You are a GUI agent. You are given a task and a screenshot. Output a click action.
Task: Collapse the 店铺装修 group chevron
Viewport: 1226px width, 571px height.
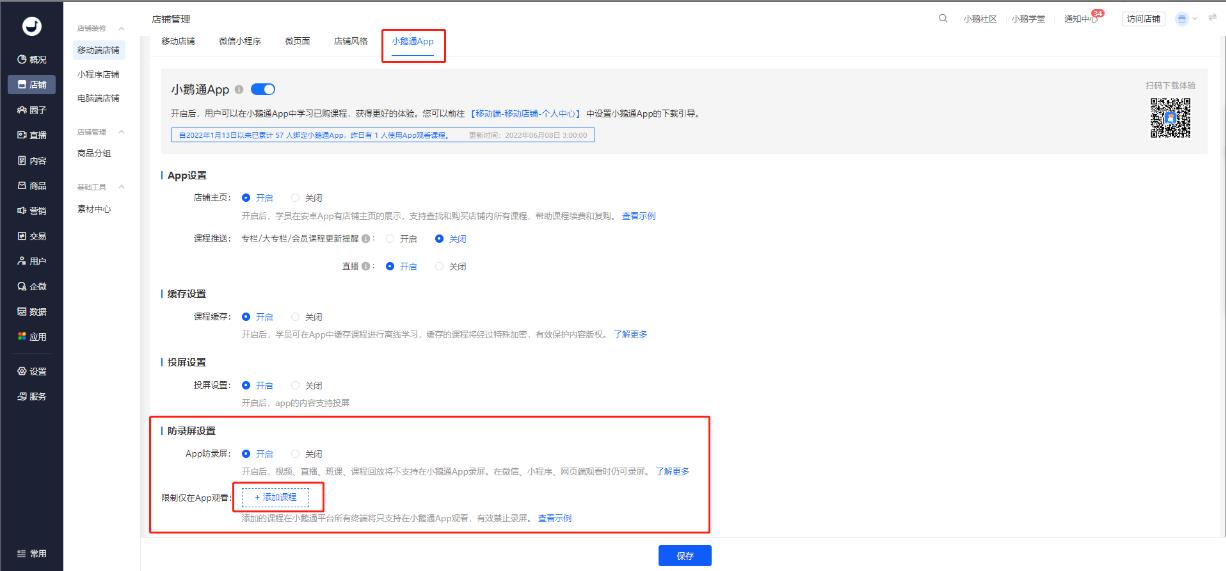(x=121, y=28)
